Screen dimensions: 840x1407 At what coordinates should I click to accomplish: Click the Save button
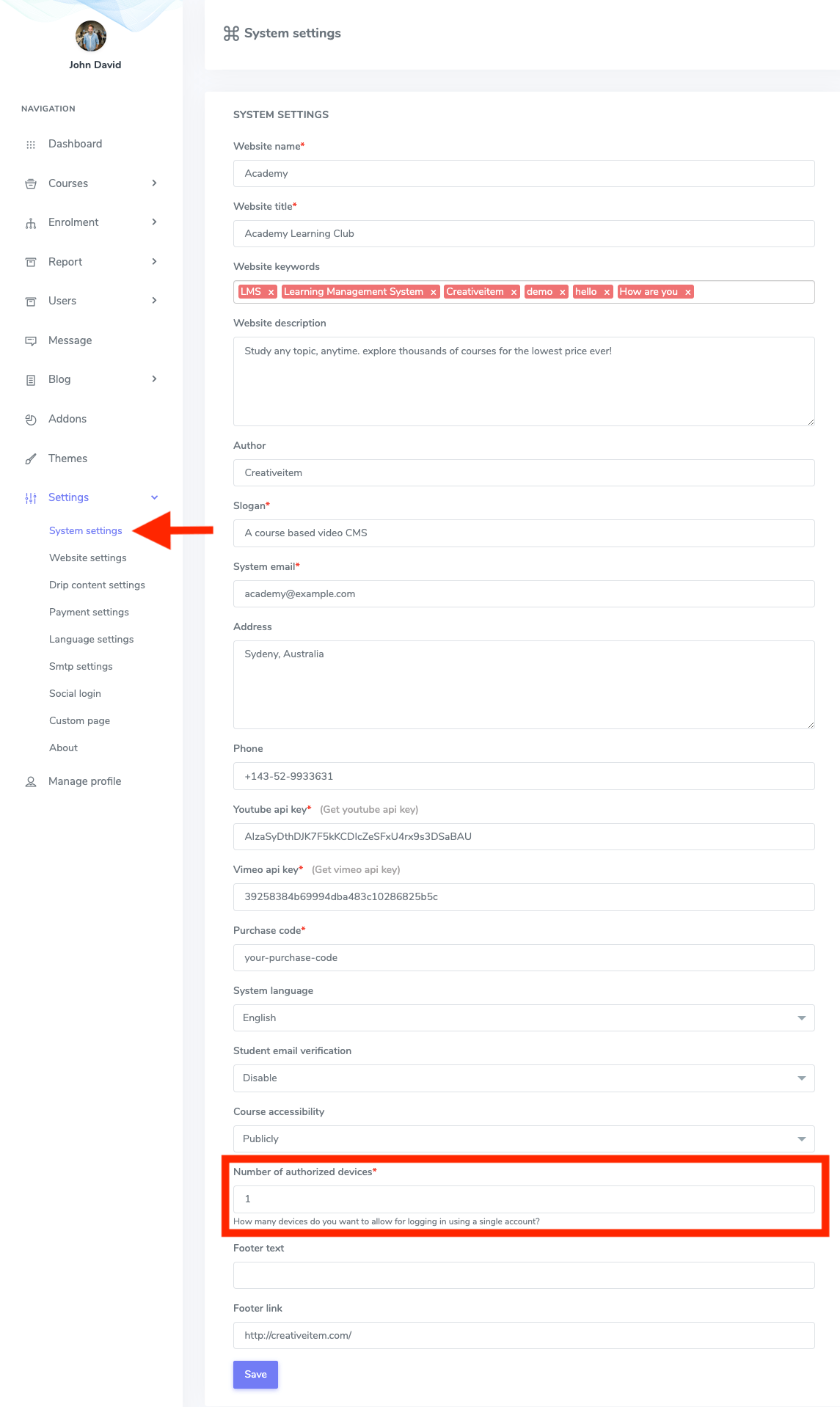pyautogui.click(x=255, y=1374)
